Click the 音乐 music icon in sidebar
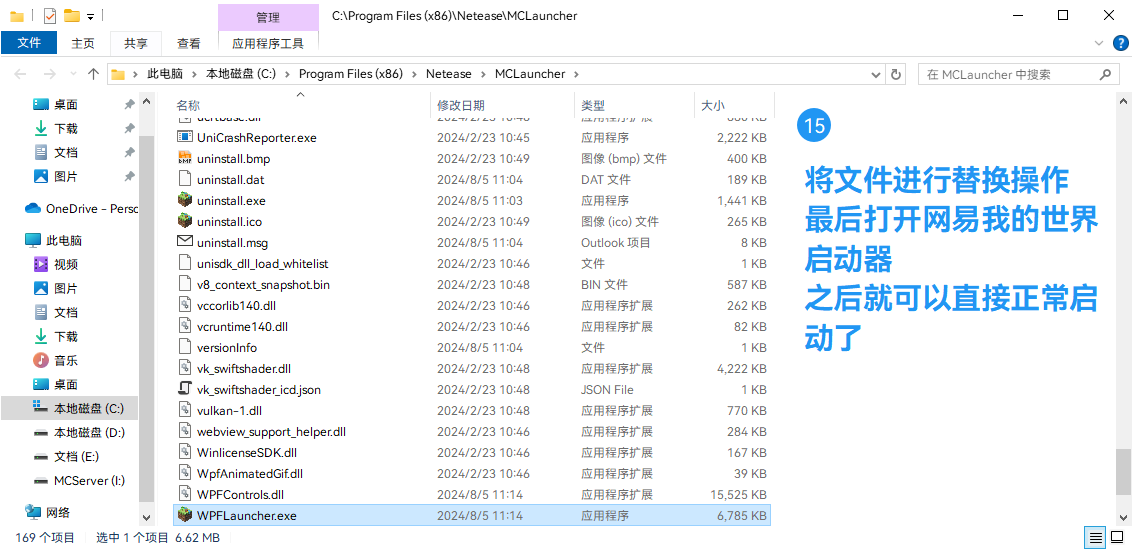 [x=41, y=360]
